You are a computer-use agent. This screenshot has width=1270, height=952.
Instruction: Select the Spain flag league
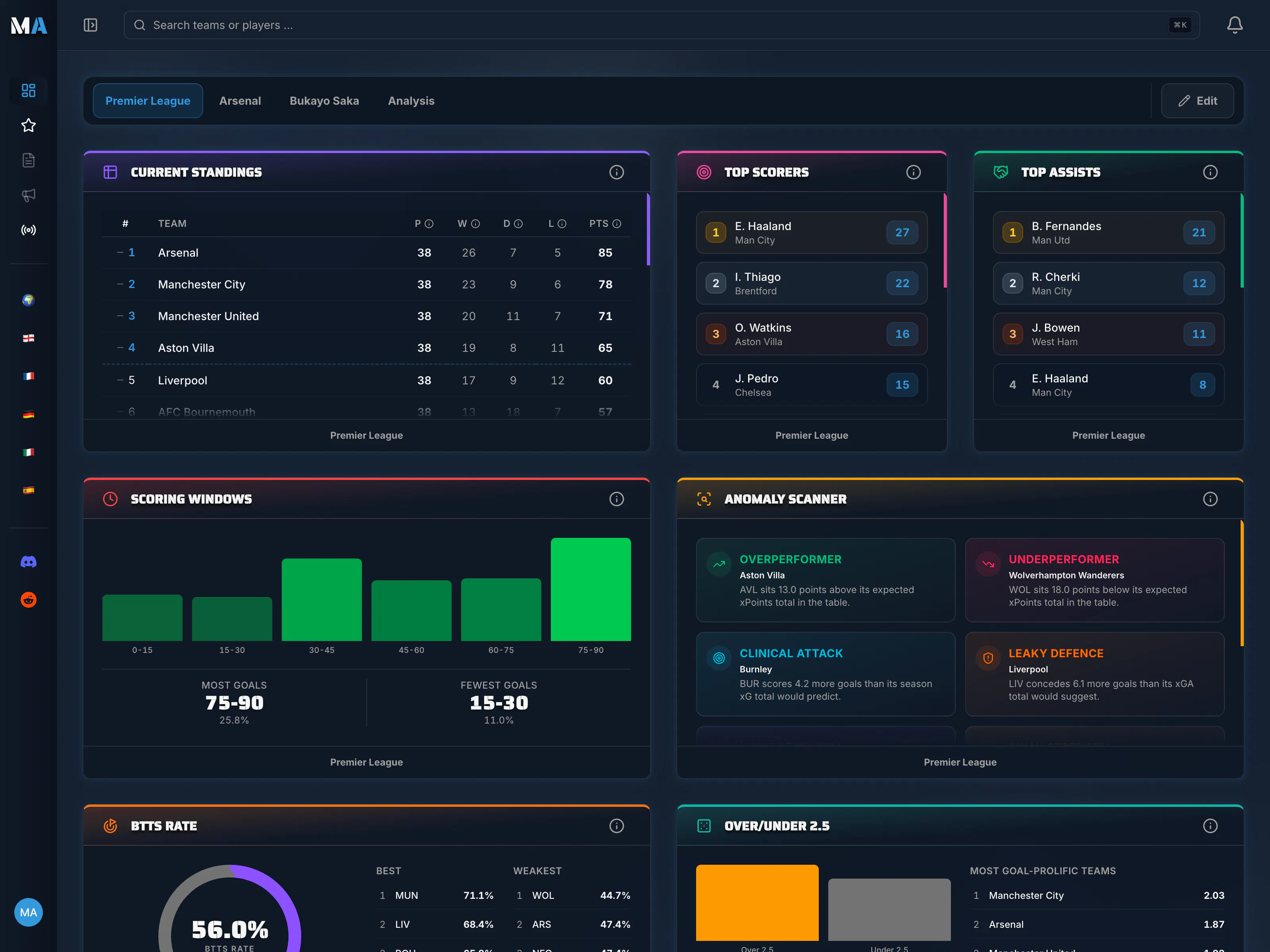tap(28, 490)
